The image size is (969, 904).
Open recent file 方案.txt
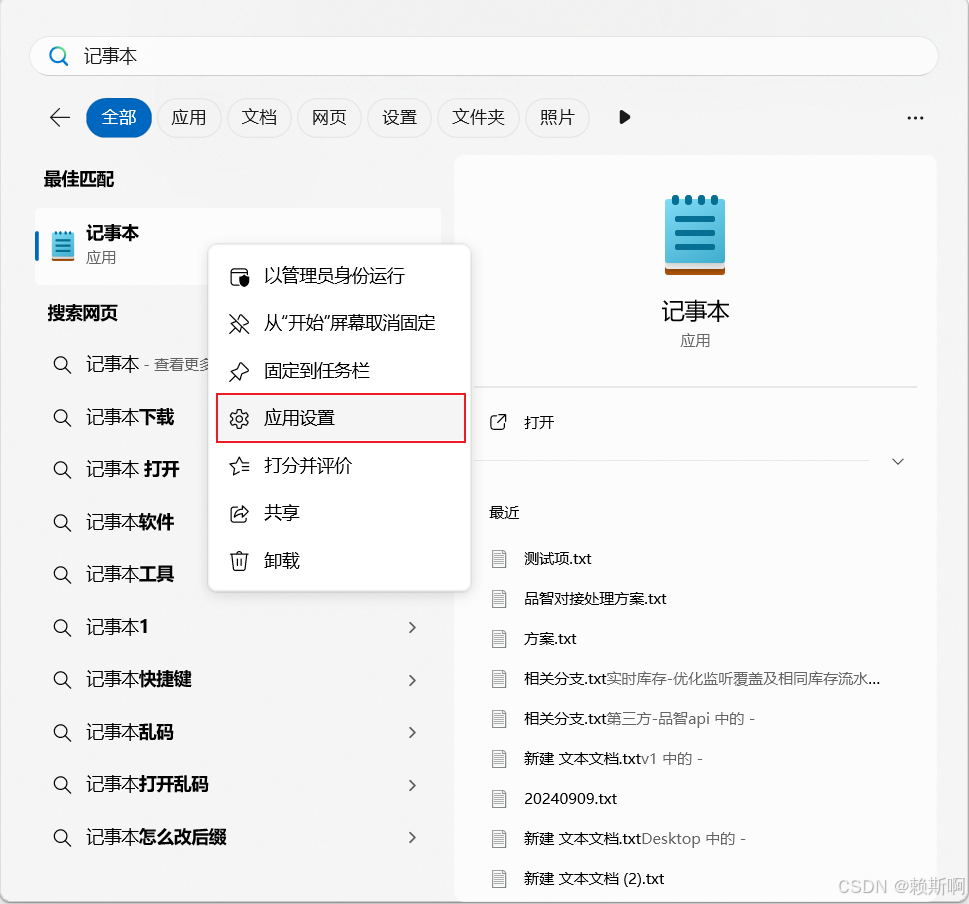(550, 639)
